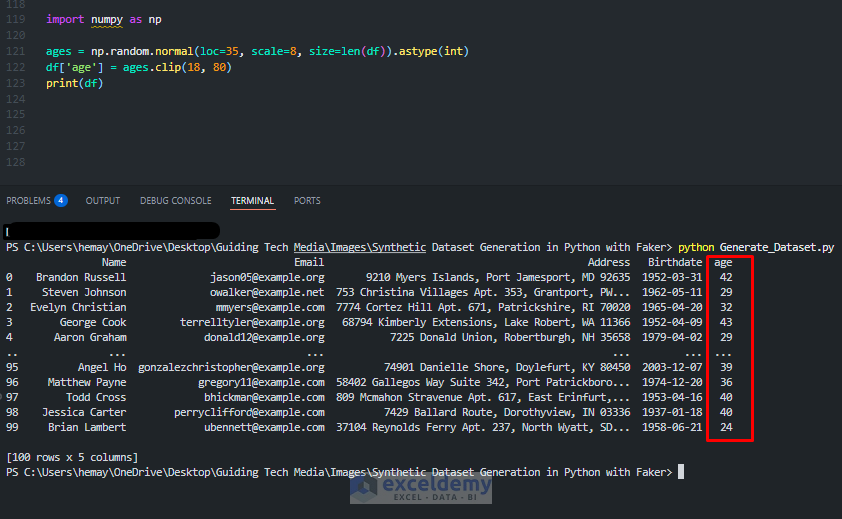Screen dimensions: 842x519
Task: Click email gonzalezchristopher@example.org
Action: click(x=231, y=367)
